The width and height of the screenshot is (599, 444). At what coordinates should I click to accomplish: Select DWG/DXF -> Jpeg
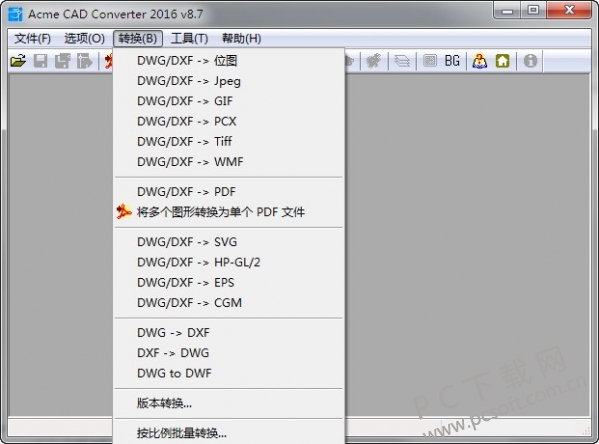pos(229,81)
